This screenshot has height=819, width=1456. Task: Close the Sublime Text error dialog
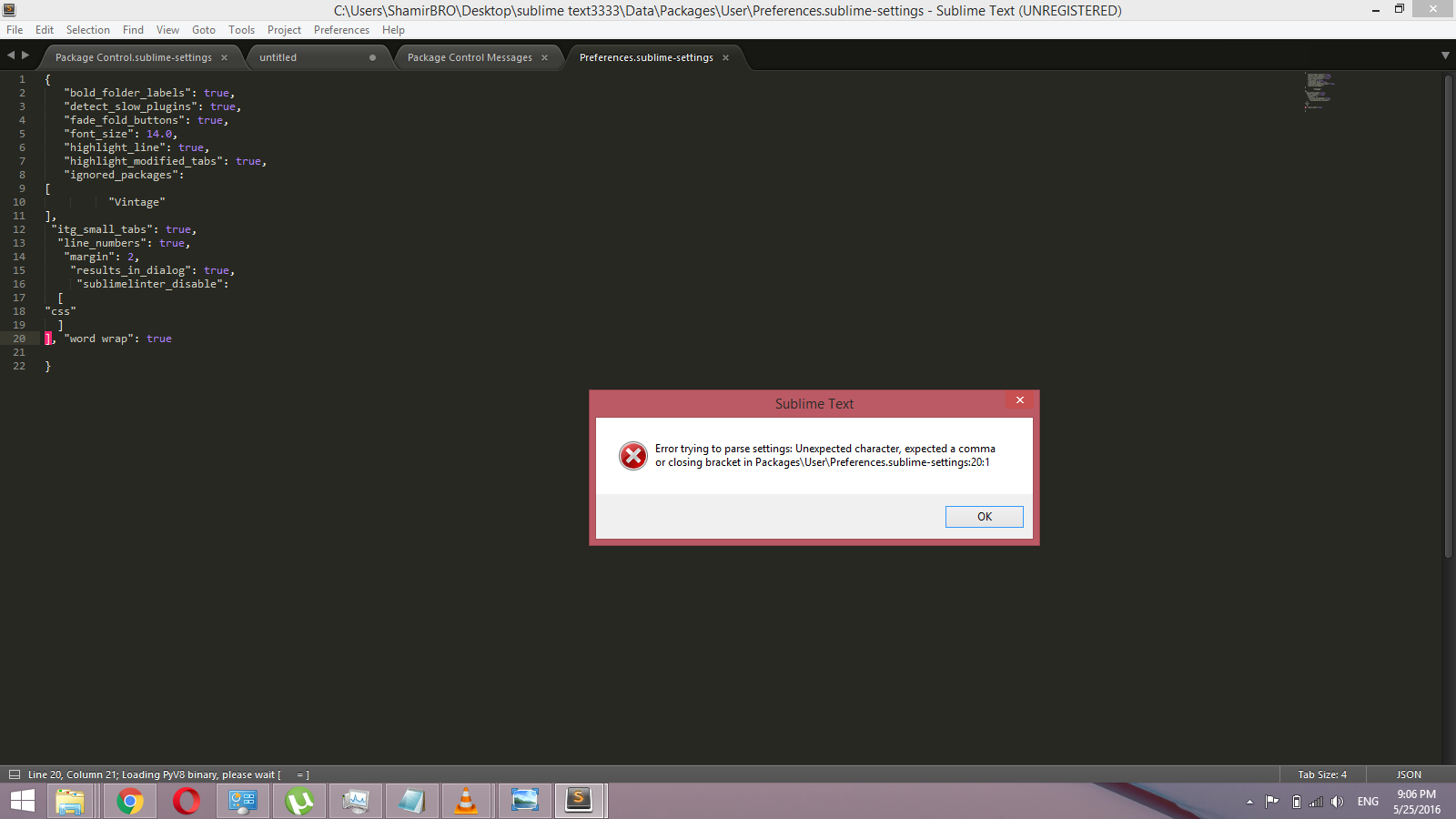1020,400
